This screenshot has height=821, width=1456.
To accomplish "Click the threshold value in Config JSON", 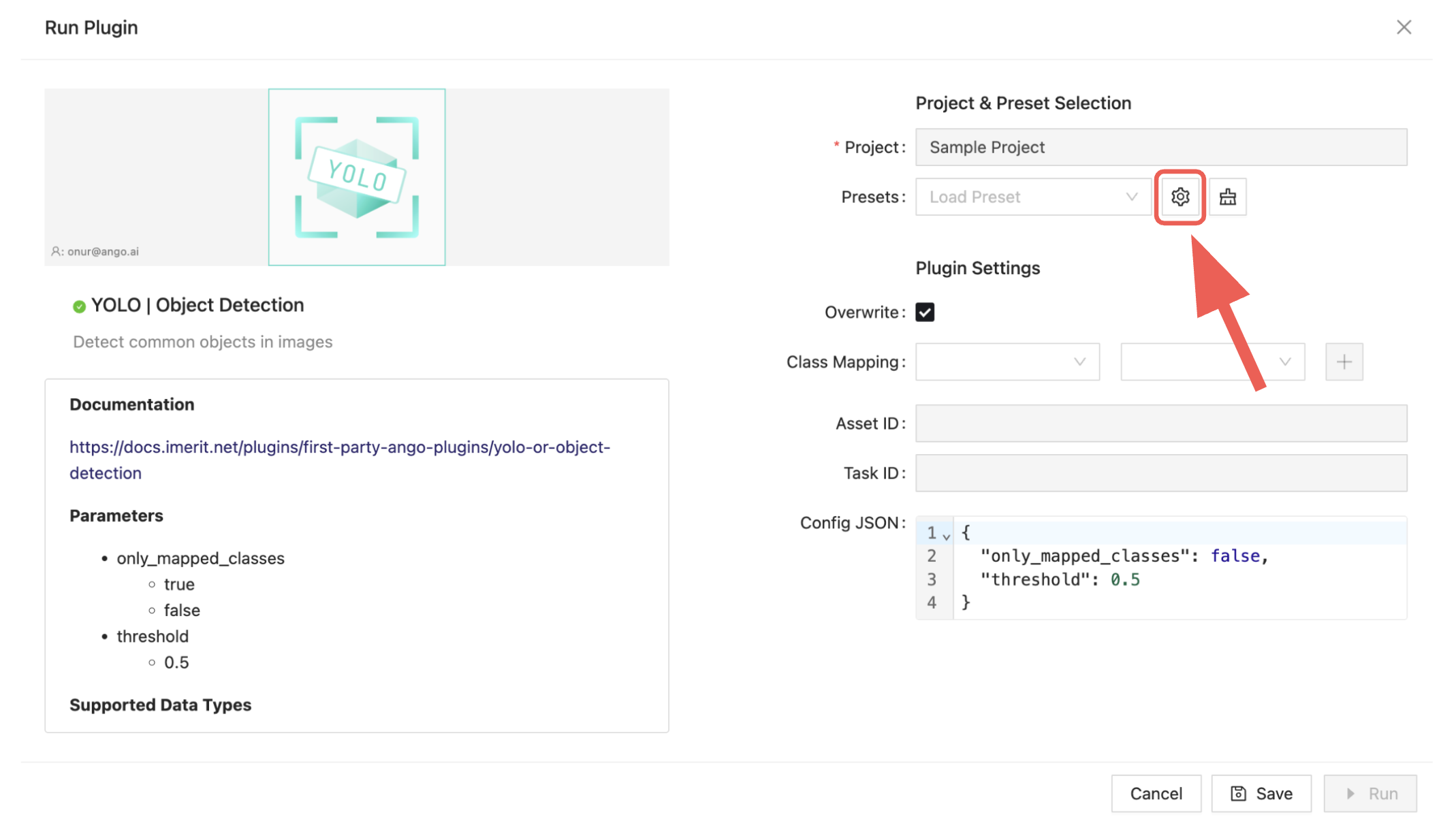I will pos(1124,579).
